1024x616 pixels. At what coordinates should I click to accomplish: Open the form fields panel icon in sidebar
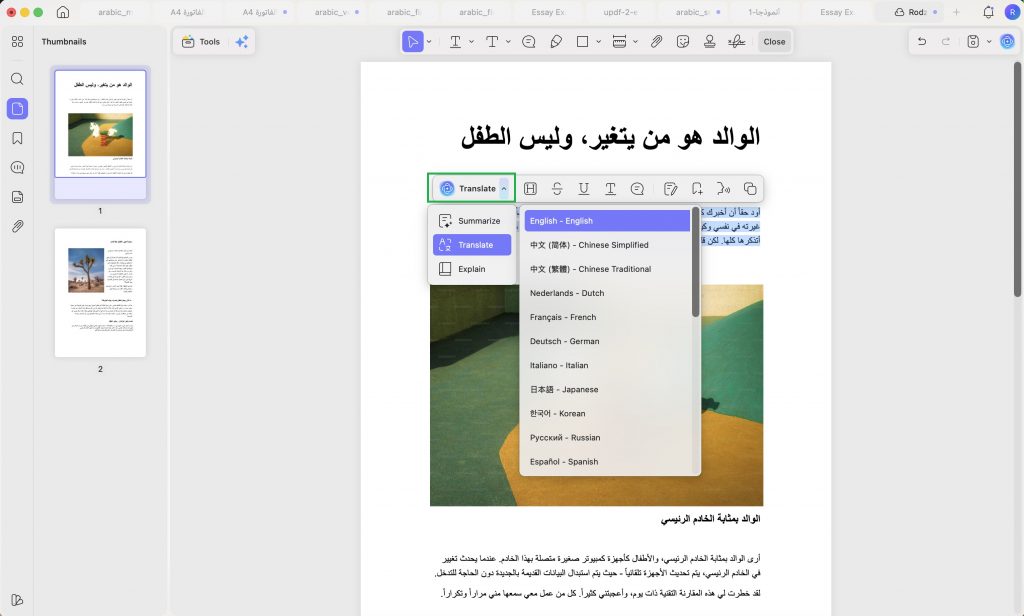pyautogui.click(x=18, y=197)
